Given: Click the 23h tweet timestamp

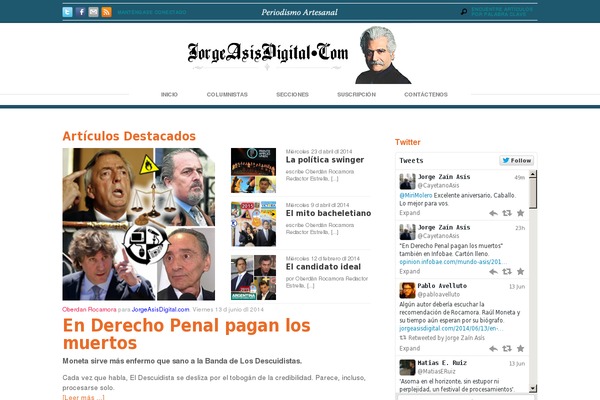Looking at the screenshot, I should [520, 228].
